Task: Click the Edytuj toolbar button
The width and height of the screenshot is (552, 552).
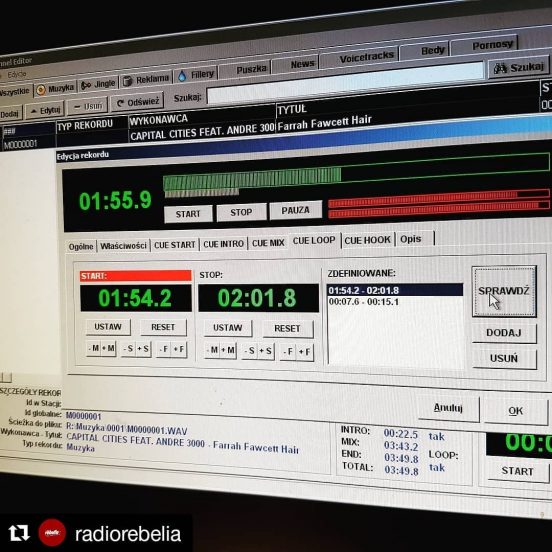Action: [45, 111]
